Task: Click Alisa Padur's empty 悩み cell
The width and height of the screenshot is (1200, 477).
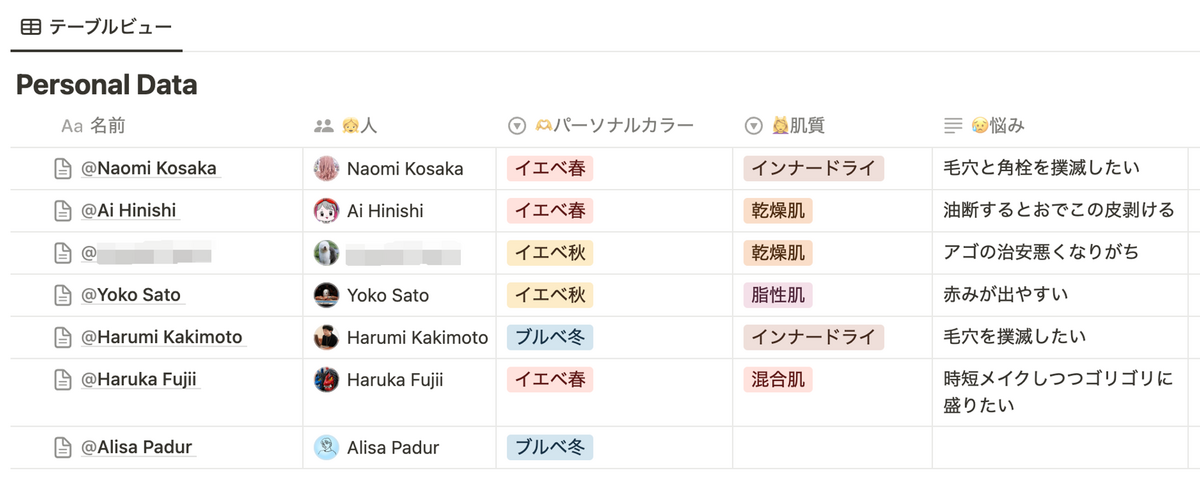Action: 1059,447
